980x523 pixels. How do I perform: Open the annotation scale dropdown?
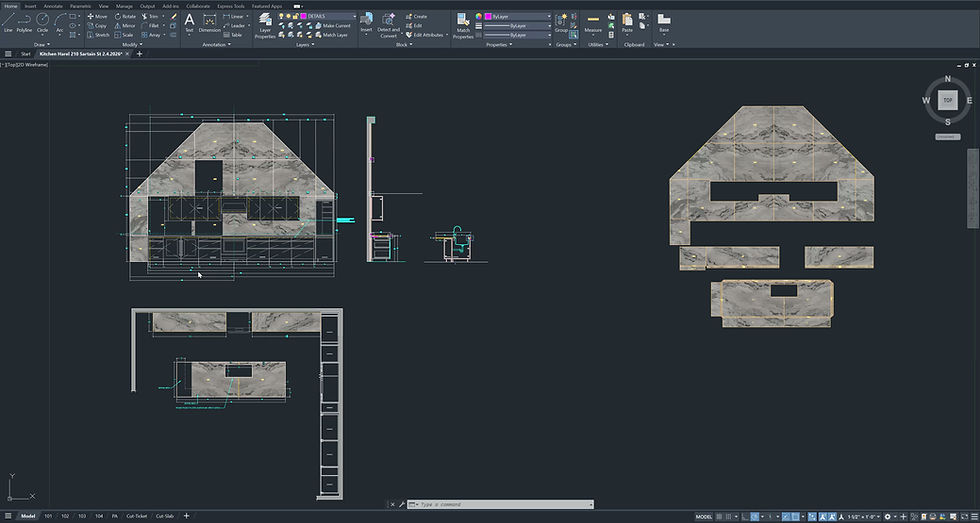point(864,516)
